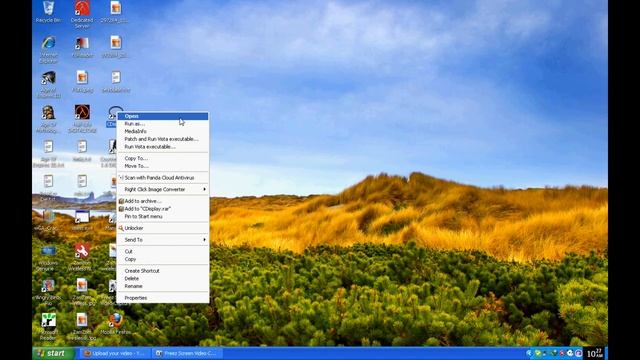Viewport: 640px width, 360px height.
Task: Select the Age of Empires III text file
Action: pyautogui.click(x=48, y=153)
